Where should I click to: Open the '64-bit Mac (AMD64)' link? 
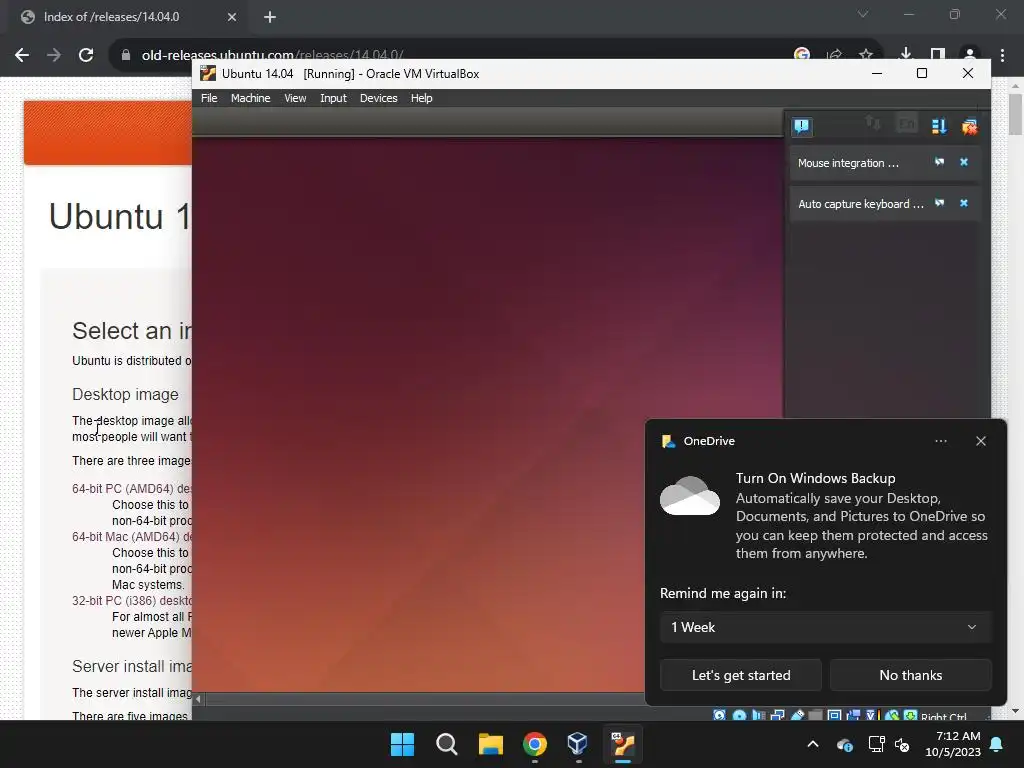pos(132,536)
